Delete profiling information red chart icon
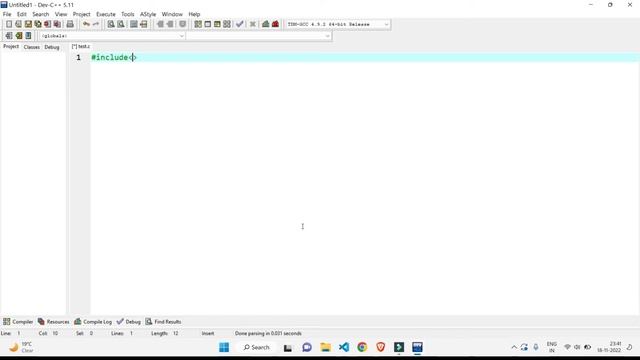This screenshot has width=640, height=360. click(x=276, y=24)
